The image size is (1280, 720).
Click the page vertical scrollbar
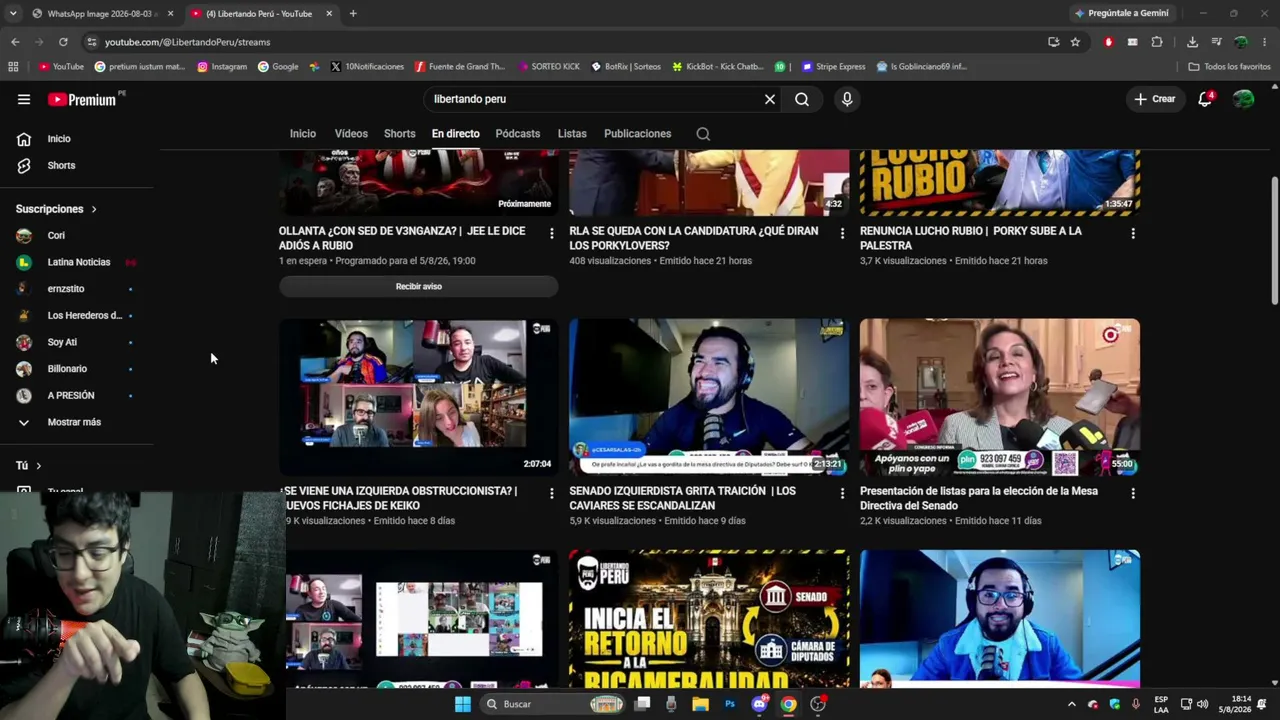click(x=1274, y=240)
